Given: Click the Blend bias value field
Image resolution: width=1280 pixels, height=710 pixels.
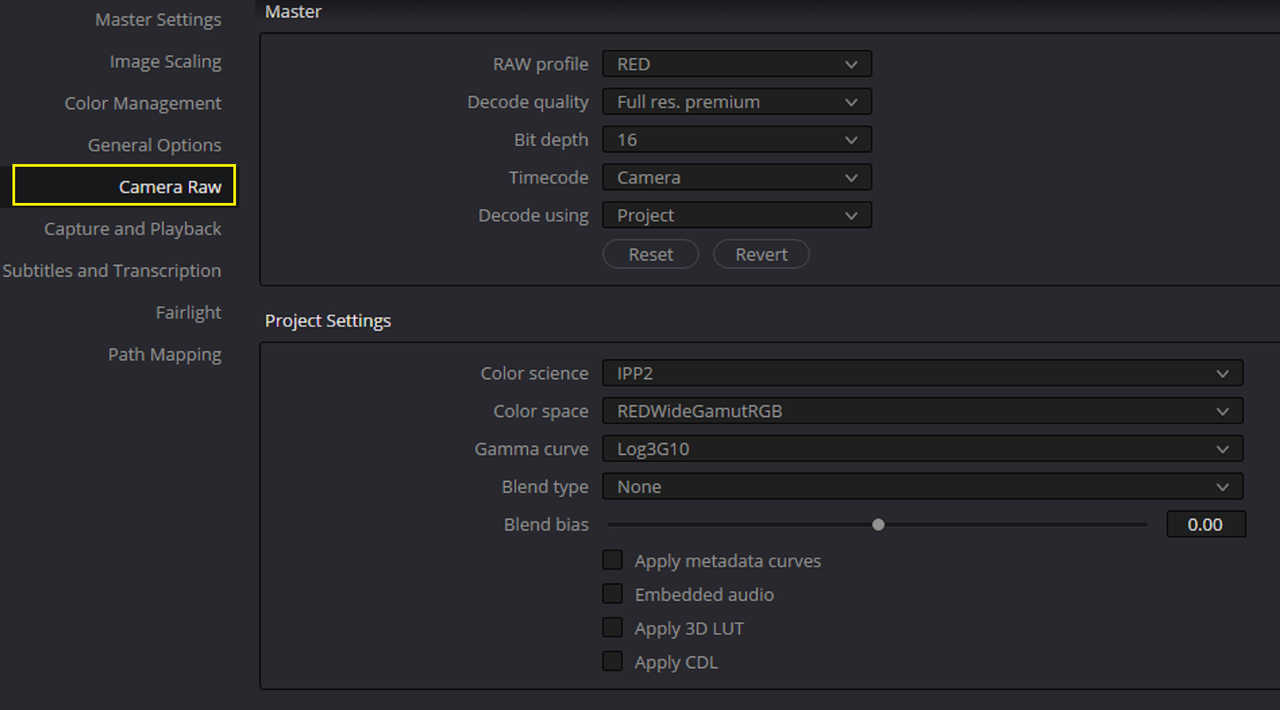Looking at the screenshot, I should pos(1206,524).
